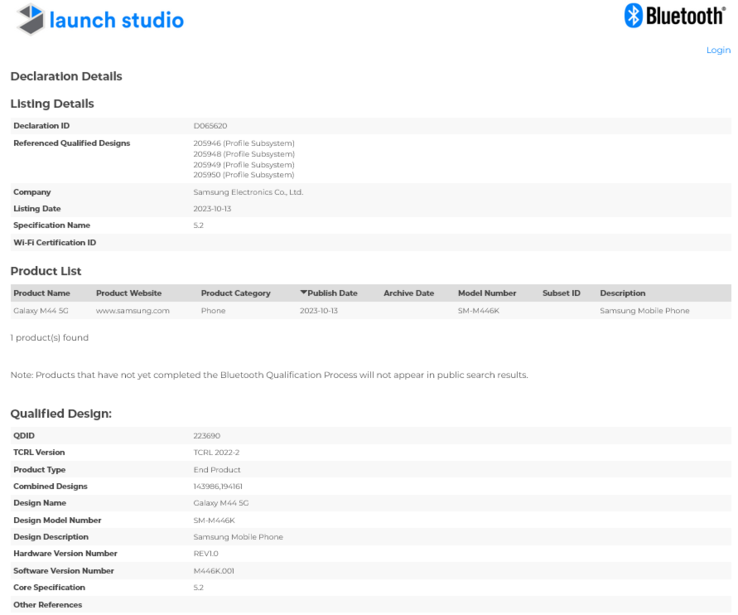
Task: Click the Description column header
Action: pos(622,293)
